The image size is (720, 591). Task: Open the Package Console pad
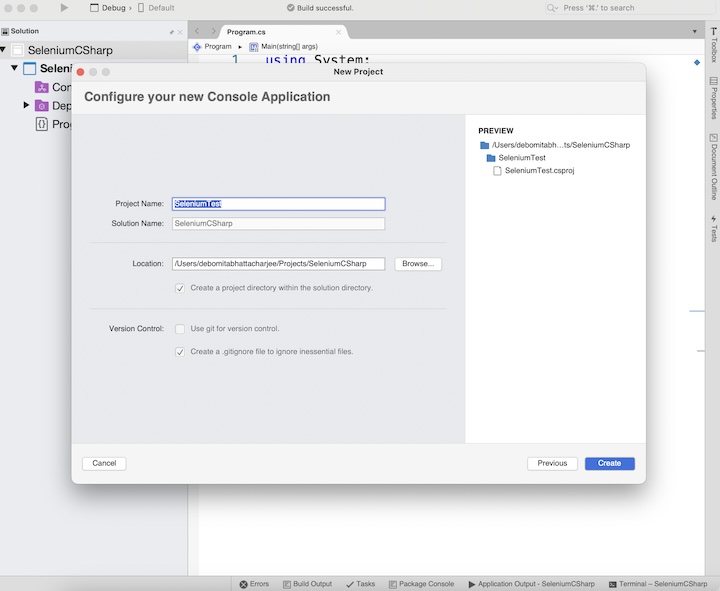[421, 584]
